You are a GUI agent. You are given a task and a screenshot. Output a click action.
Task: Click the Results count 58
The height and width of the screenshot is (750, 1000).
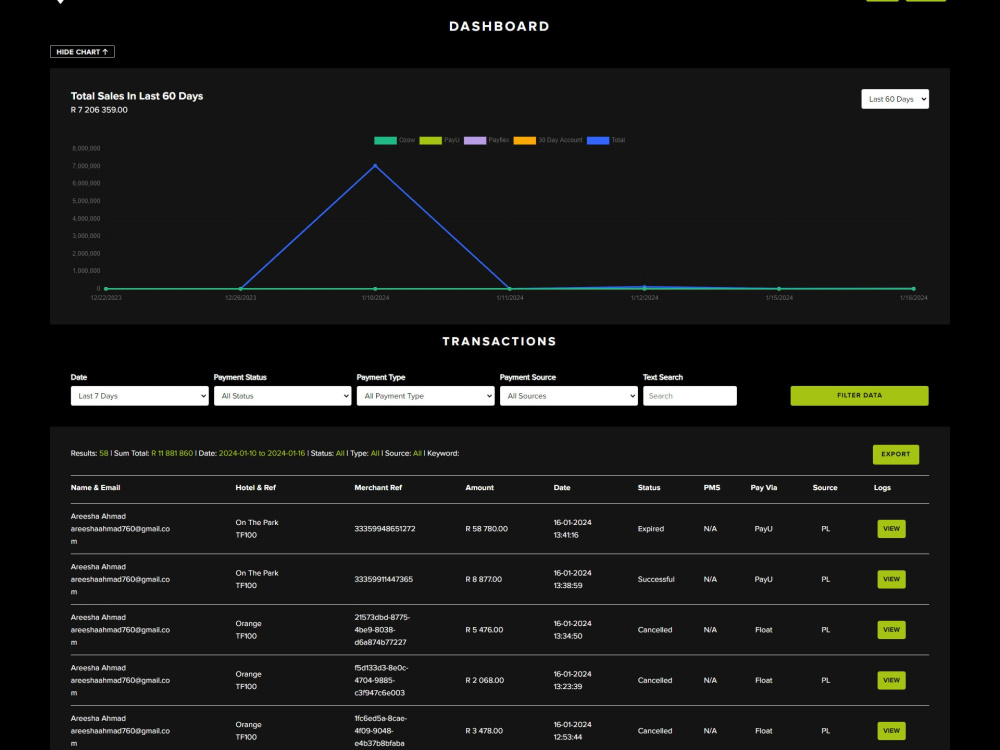[x=103, y=453]
